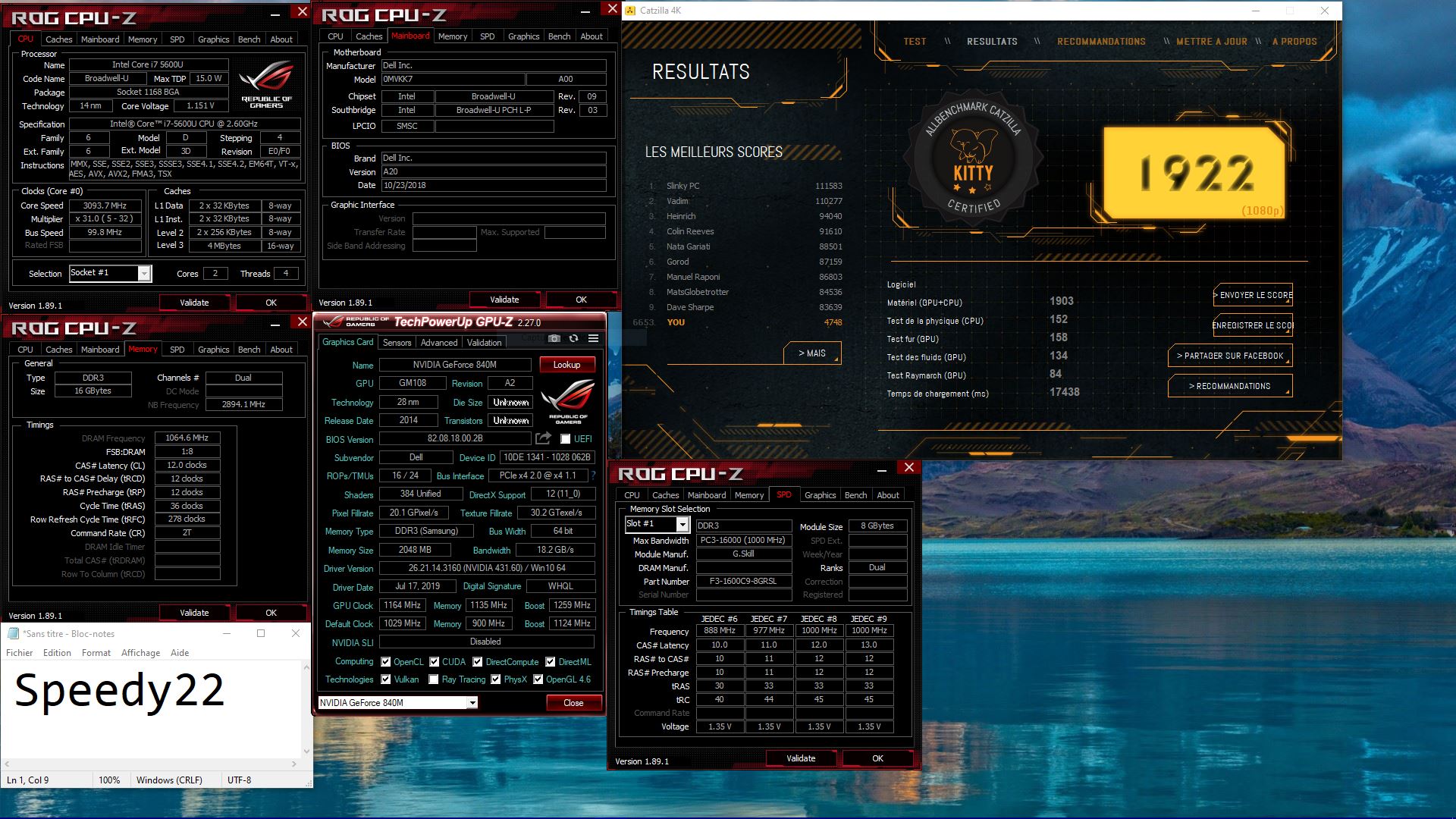The image size is (1456, 819).
Task: Click the Notepad horizontal scrollbar left arrow
Action: pyautogui.click(x=6, y=764)
